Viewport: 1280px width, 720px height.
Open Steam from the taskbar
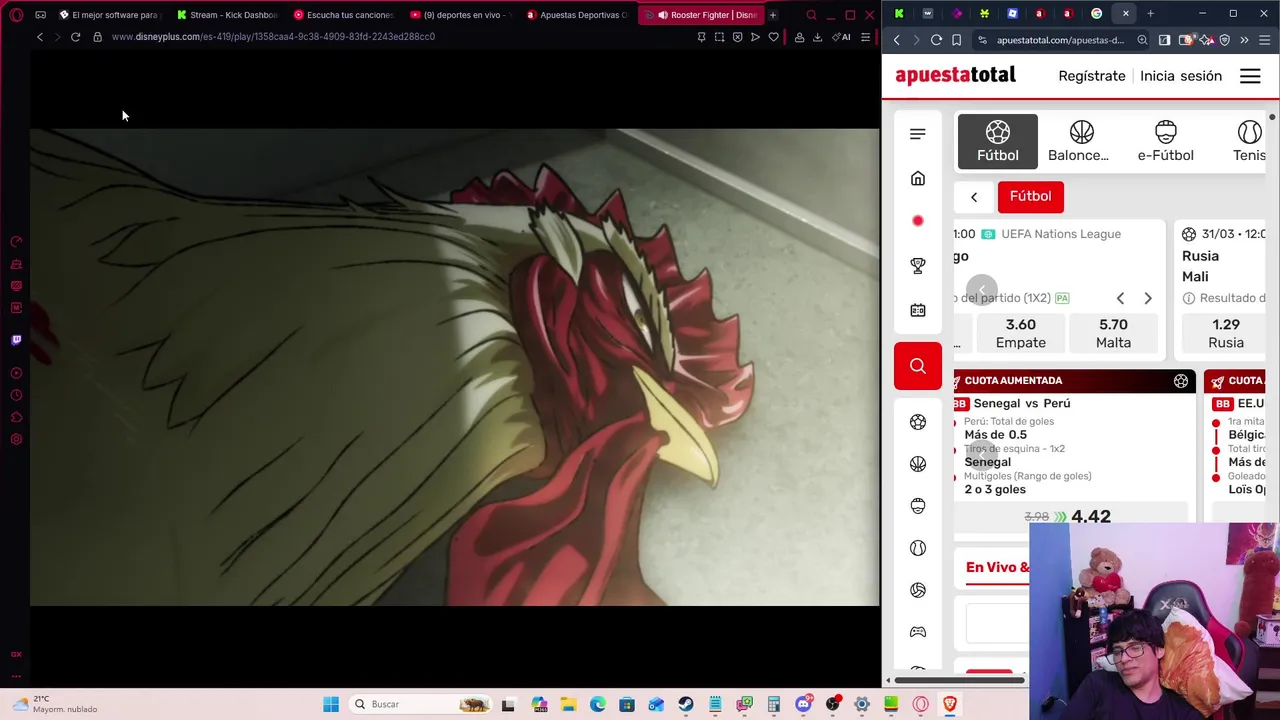(x=685, y=704)
